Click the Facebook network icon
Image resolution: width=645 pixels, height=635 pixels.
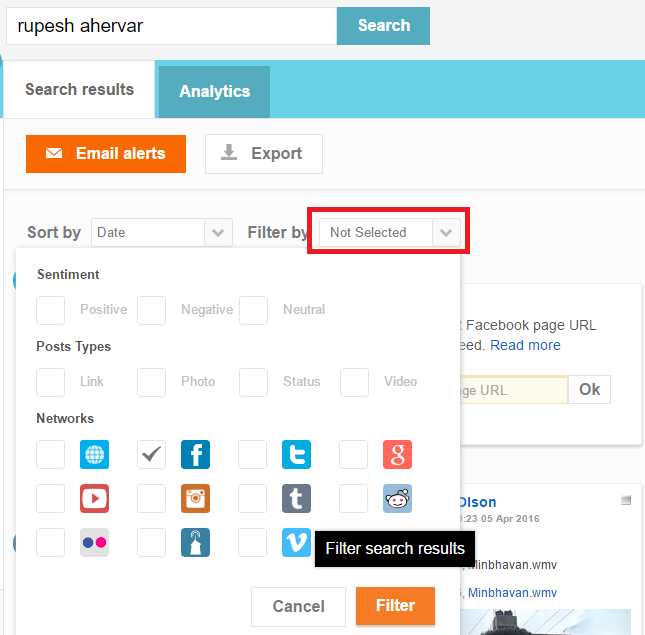coord(195,454)
